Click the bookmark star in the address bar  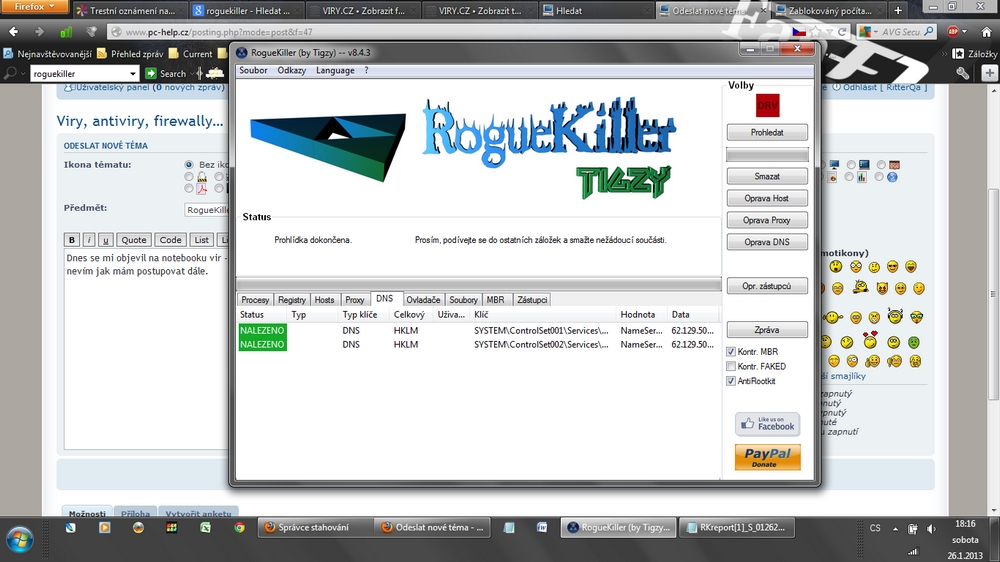(817, 31)
